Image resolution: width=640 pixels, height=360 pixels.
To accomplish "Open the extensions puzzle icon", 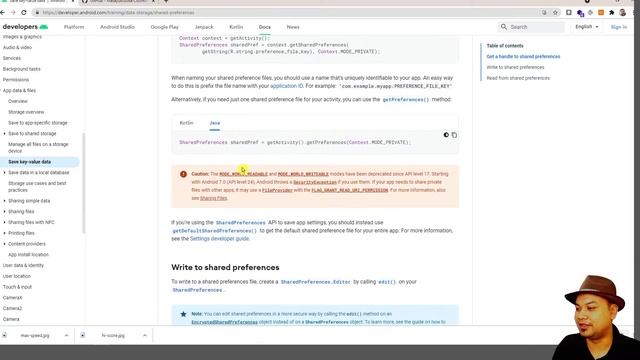I will 611,13.
